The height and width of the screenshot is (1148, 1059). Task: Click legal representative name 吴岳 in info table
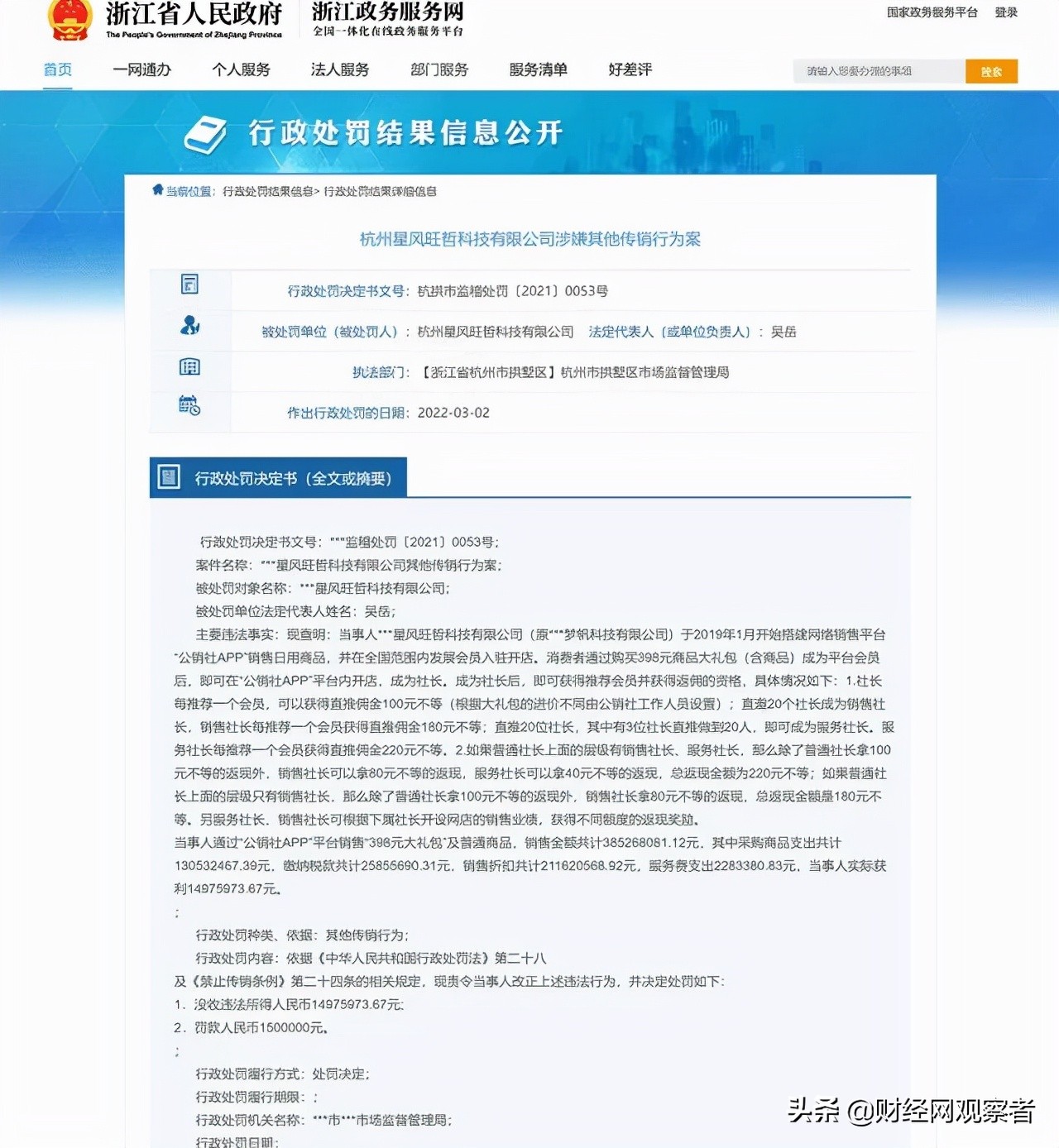(x=783, y=332)
